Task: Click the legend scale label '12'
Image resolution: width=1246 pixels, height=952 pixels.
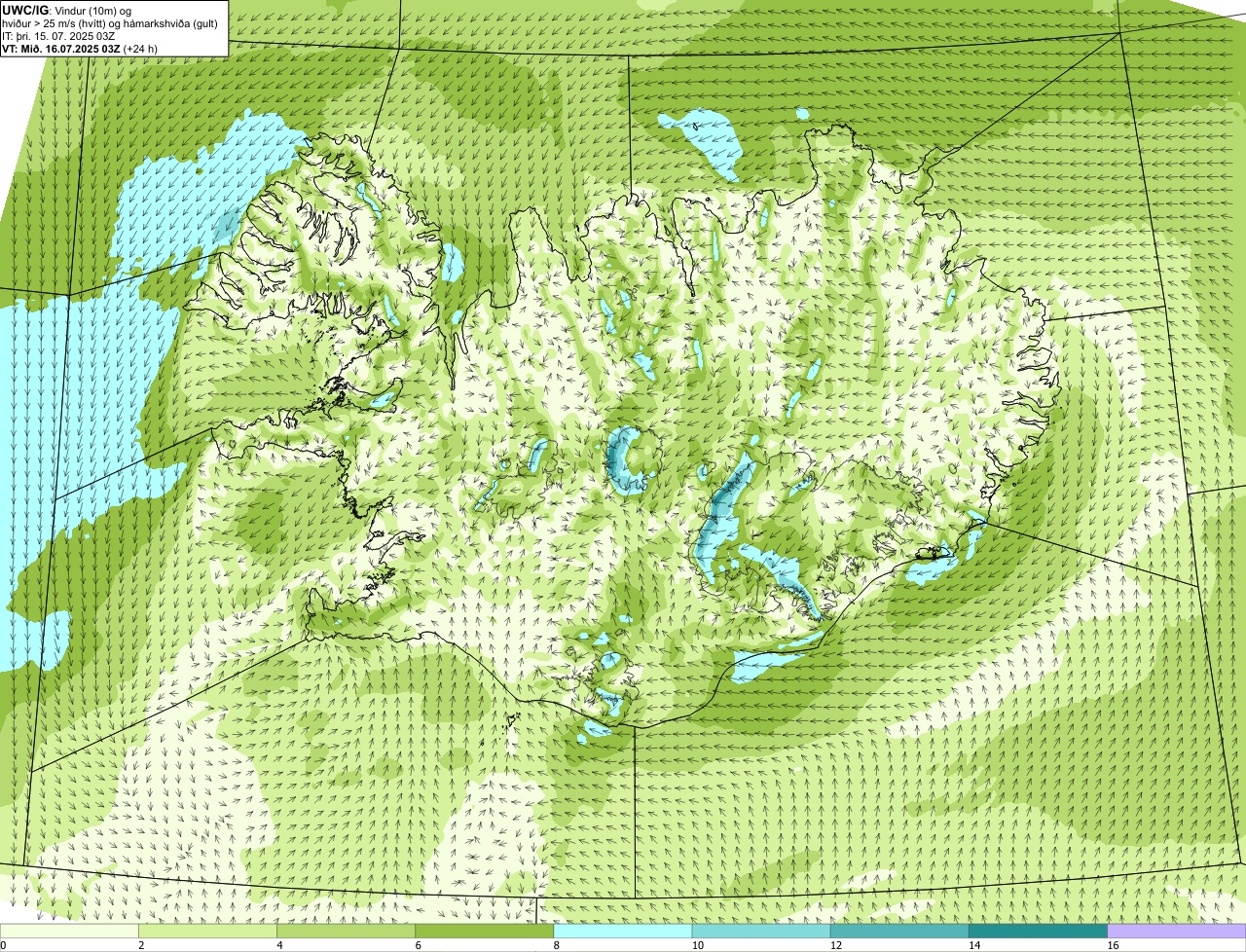Action: click(x=836, y=945)
